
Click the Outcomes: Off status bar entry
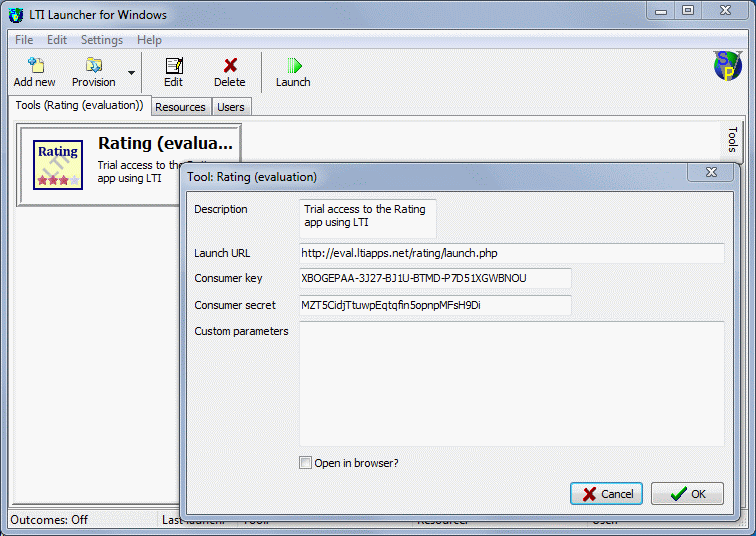[49, 520]
